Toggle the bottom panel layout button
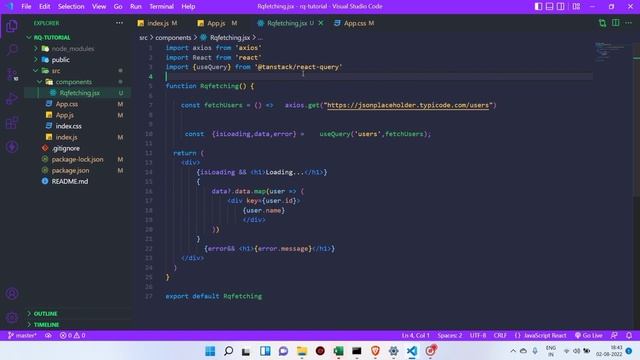Screen dimensions: 640x360 click(549, 7)
